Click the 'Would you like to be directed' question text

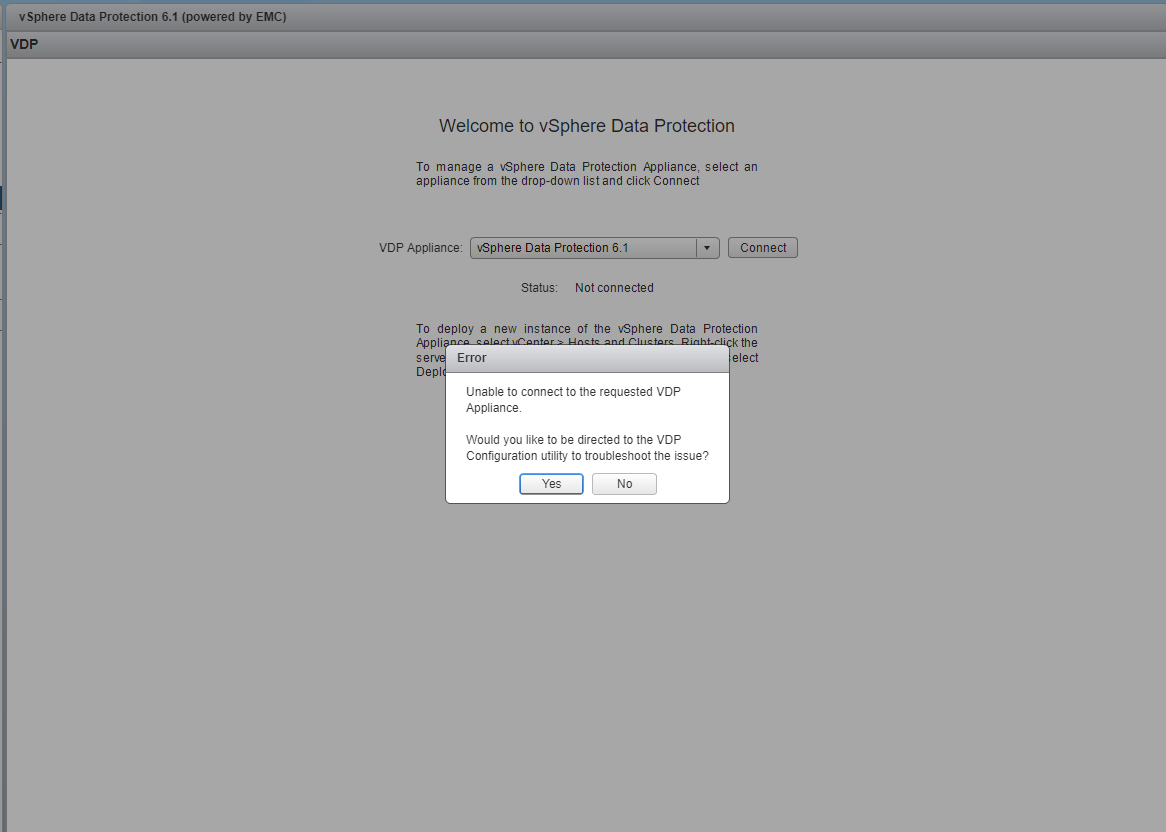587,448
